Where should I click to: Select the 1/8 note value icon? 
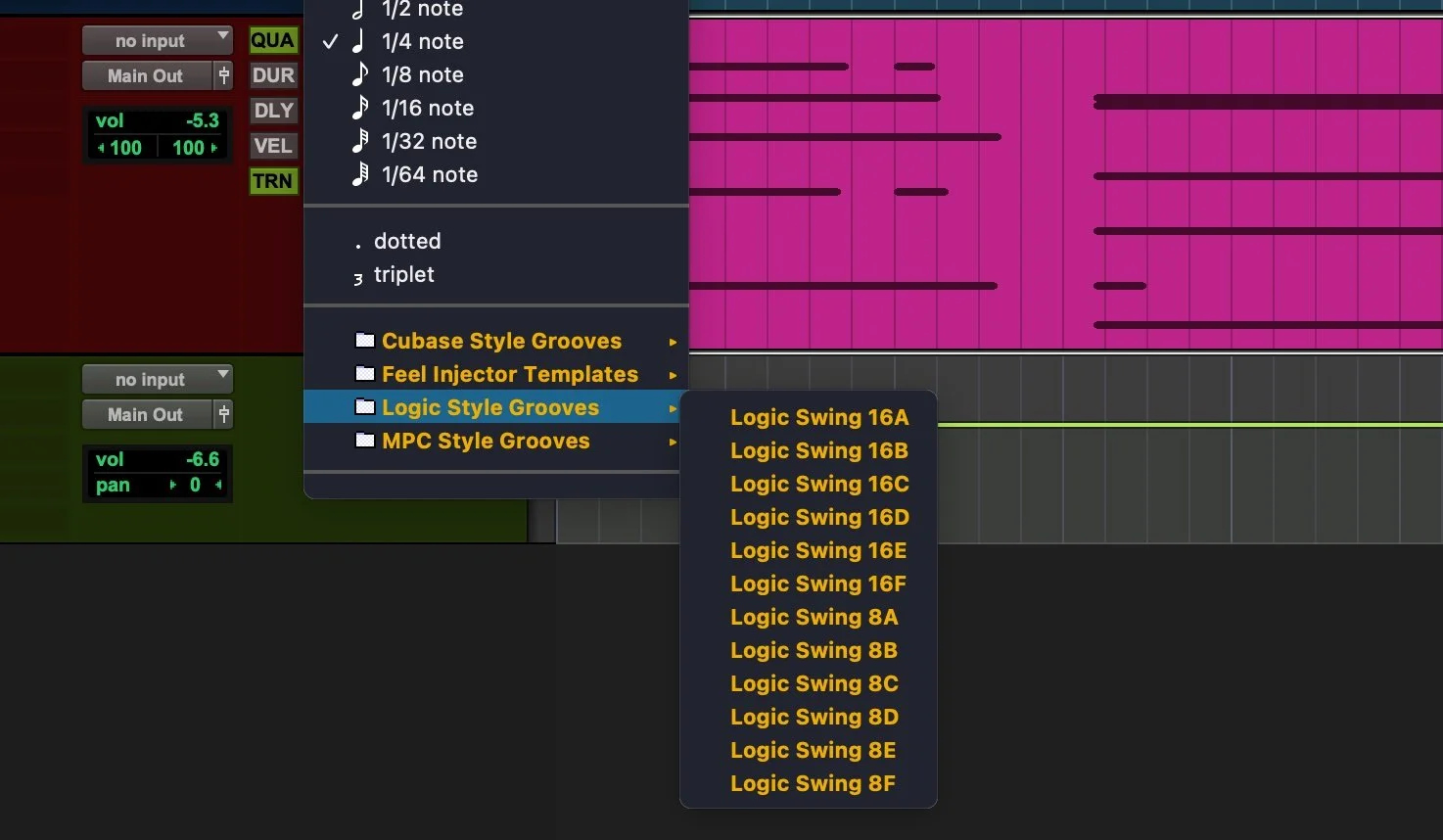[x=361, y=74]
